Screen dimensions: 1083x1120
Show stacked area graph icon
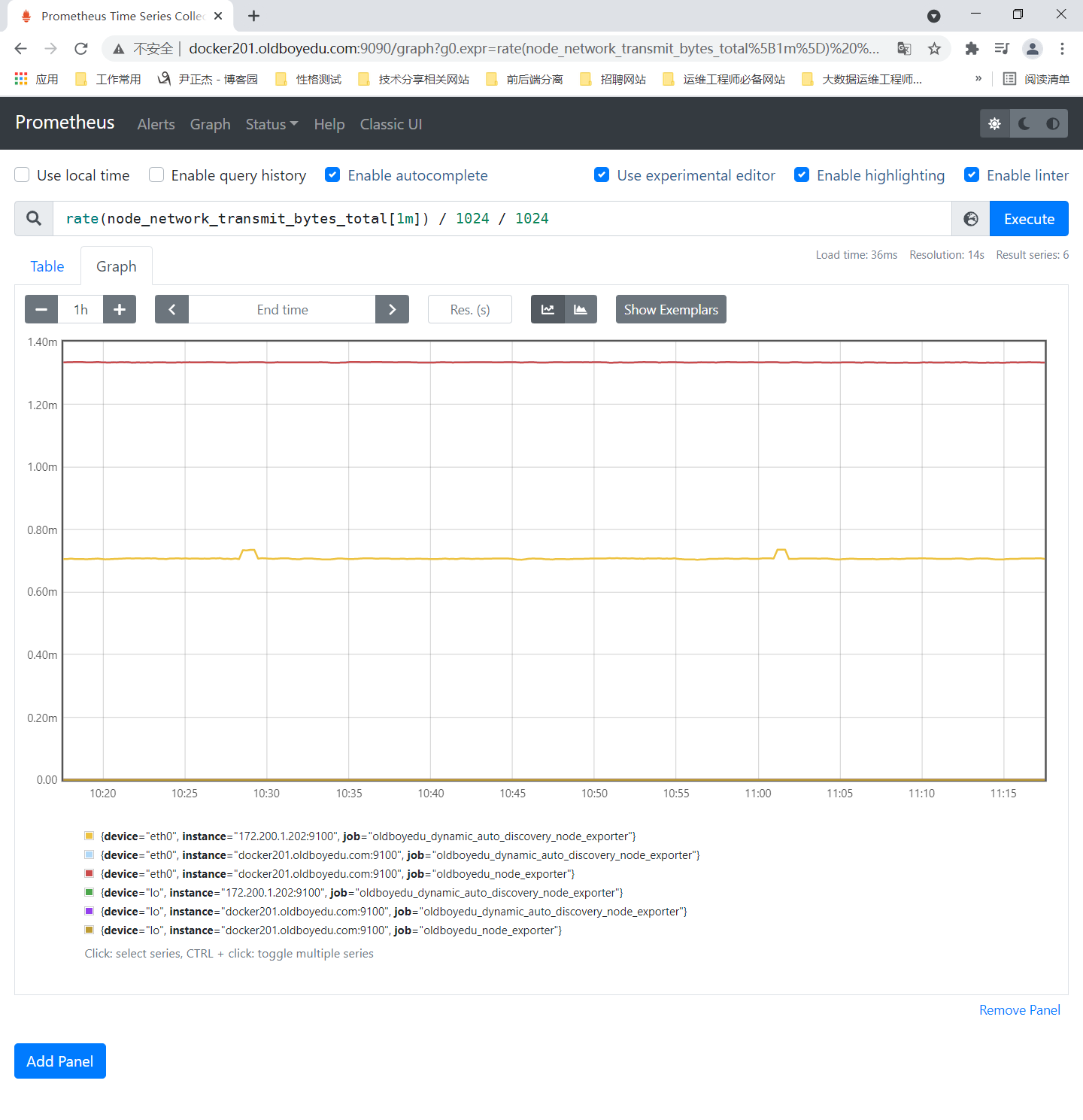click(x=581, y=309)
